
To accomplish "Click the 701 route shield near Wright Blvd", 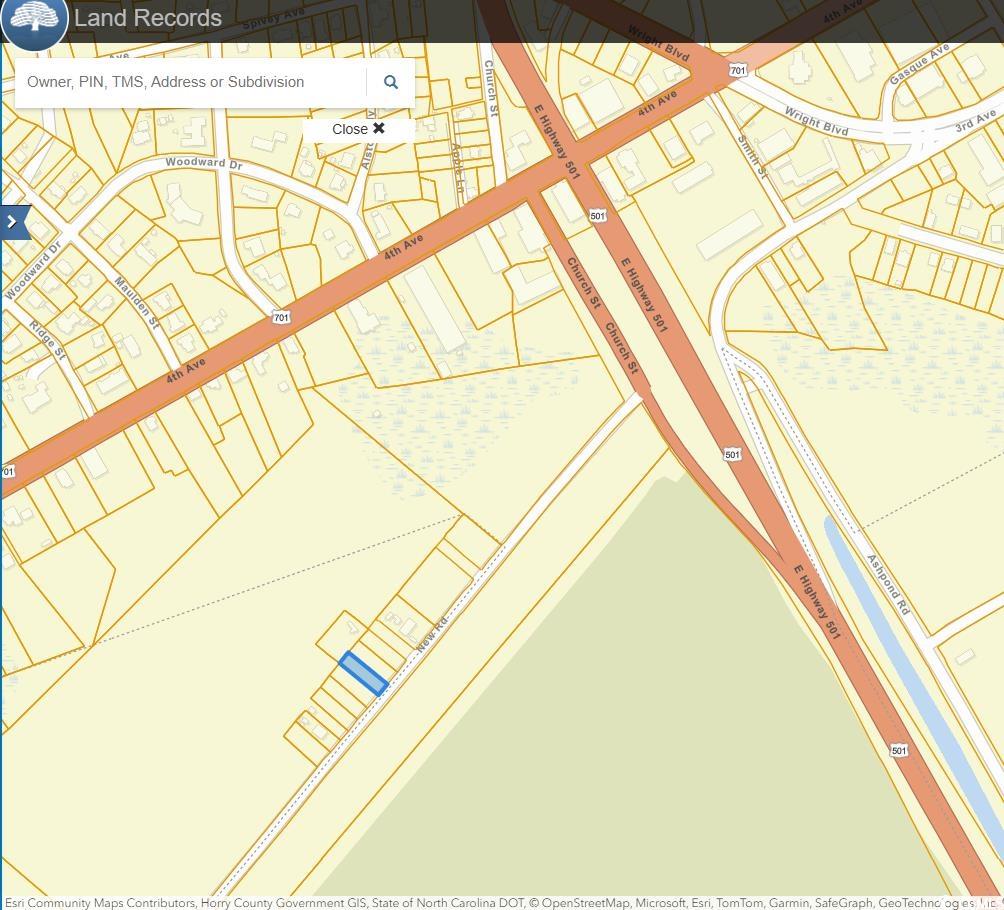I will click(x=738, y=70).
